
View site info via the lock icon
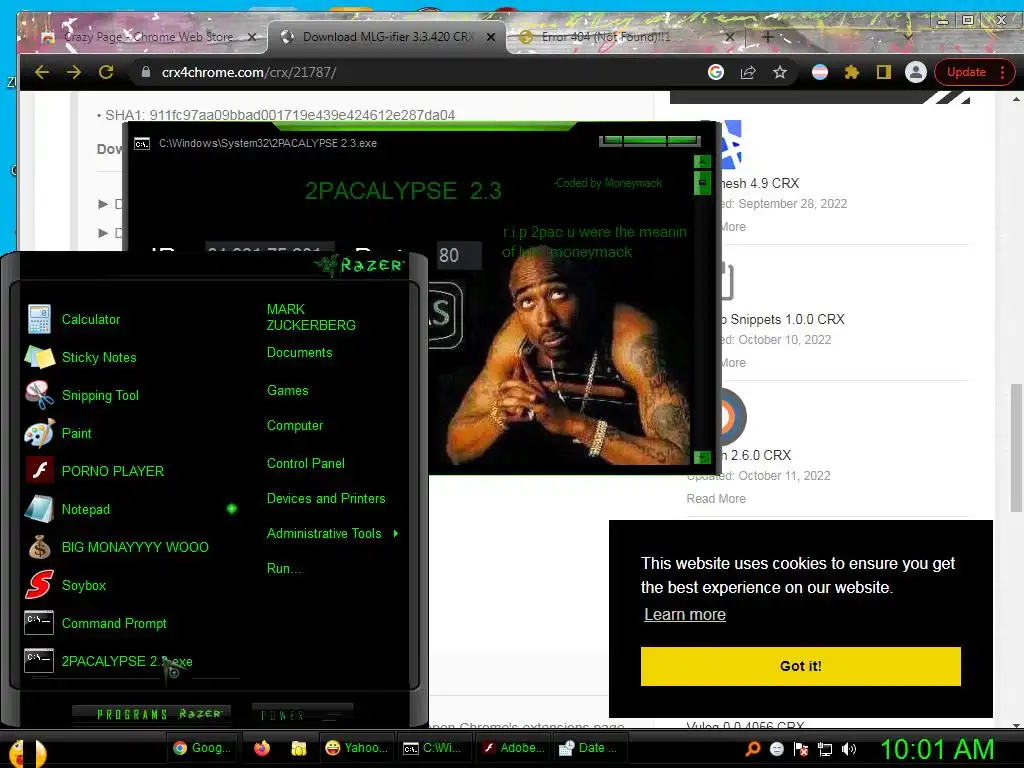[146, 72]
